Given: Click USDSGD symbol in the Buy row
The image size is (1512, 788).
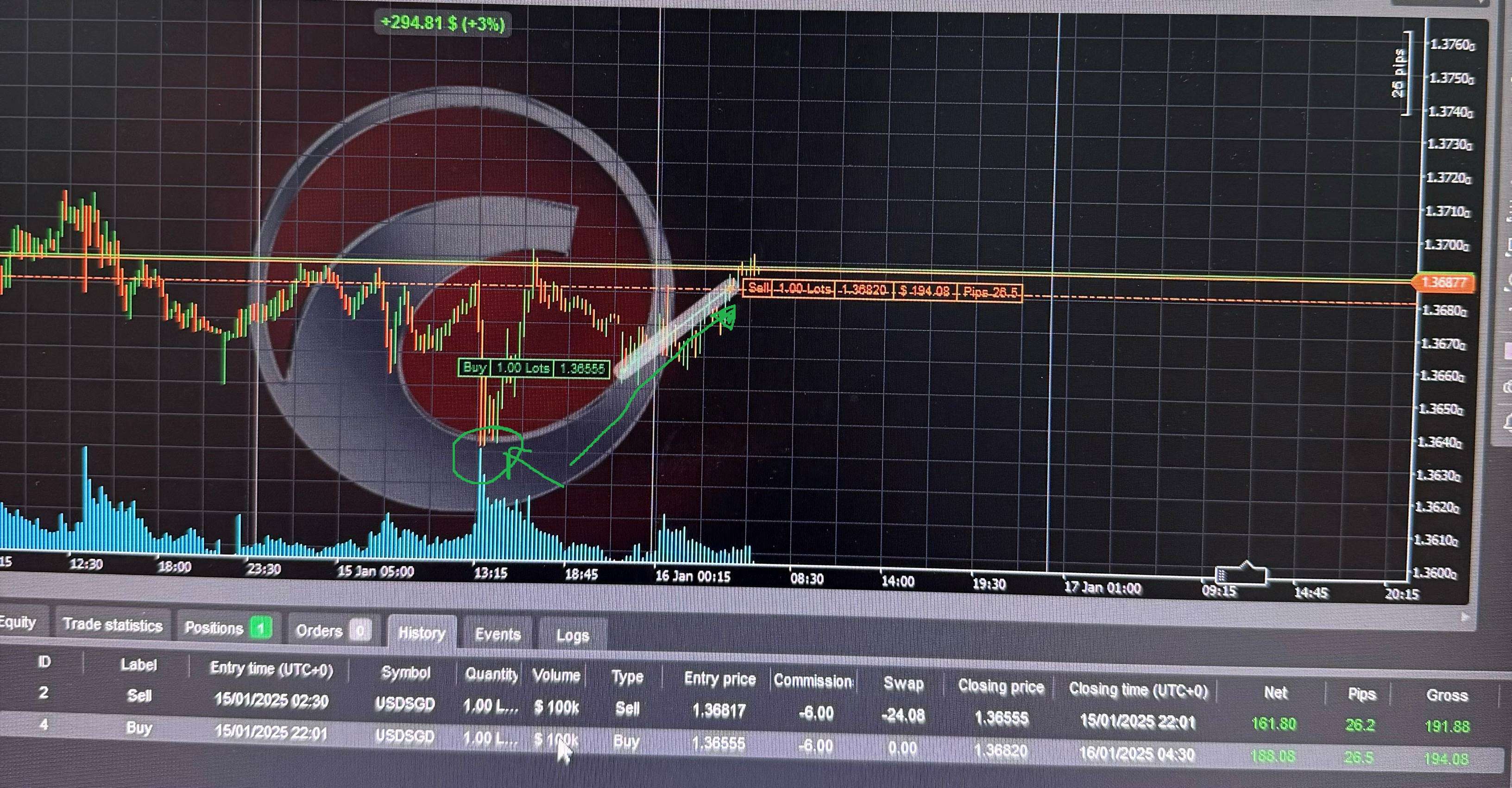Looking at the screenshot, I should (405, 736).
